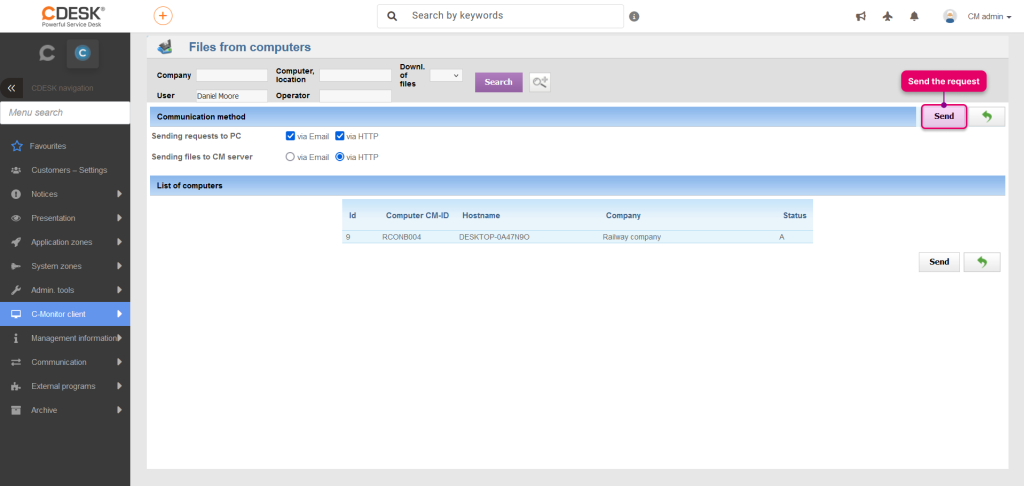Select the DESKTOP-0A47N9O hostname cell
The height and width of the screenshot is (486, 1024).
(494, 237)
